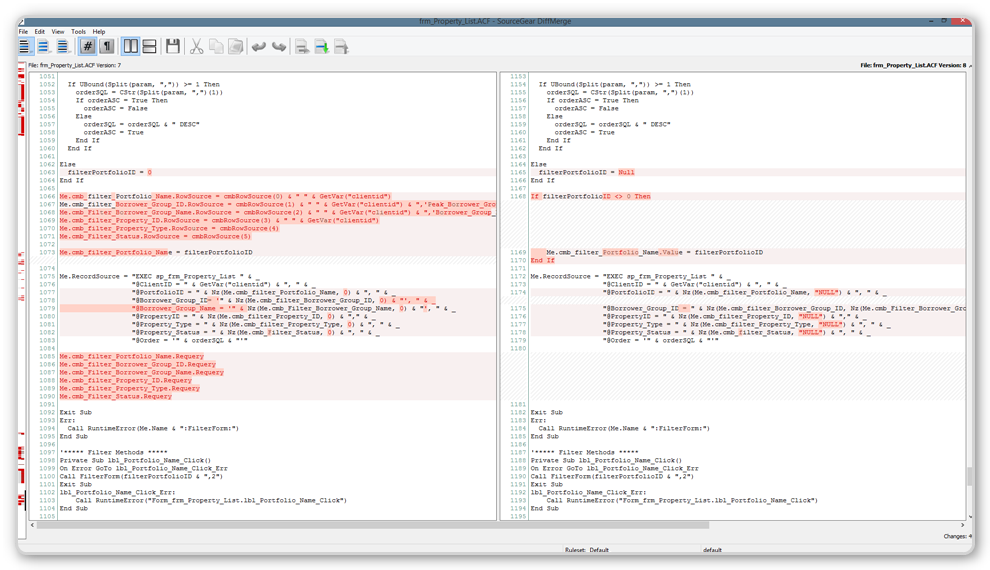Viewport: 990px width, 570px height.
Task: Click the Copy icon in the toolbar
Action: click(216, 46)
